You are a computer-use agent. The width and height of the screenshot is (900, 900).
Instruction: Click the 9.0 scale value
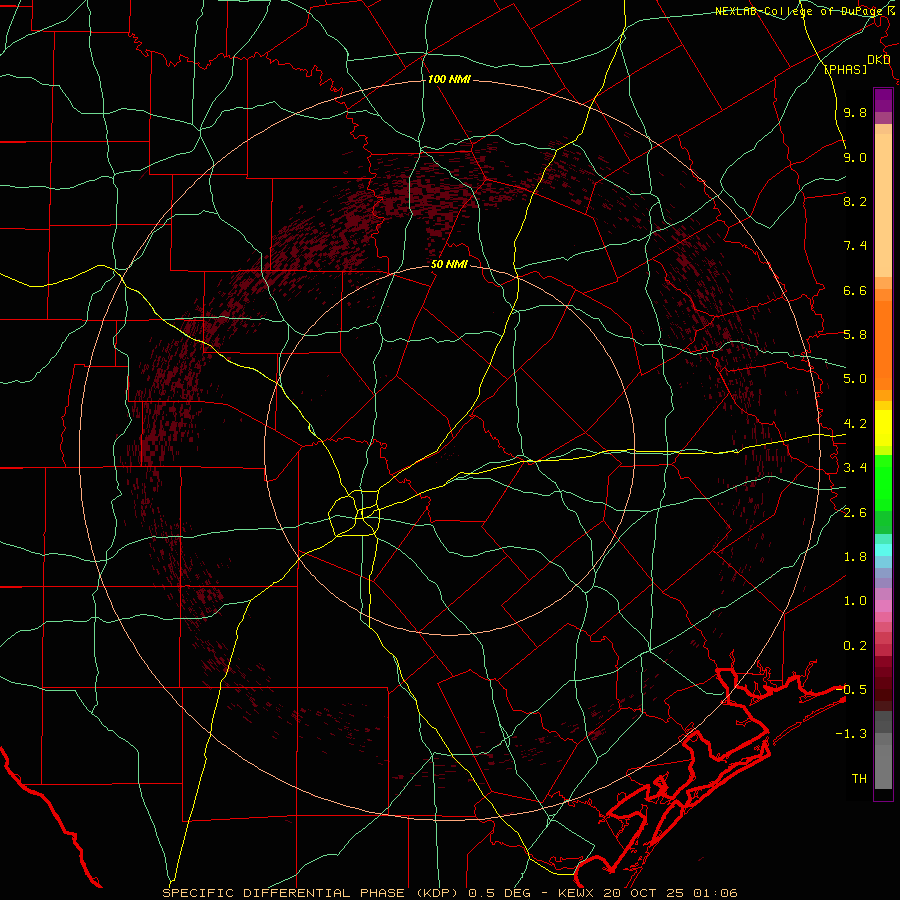click(x=855, y=157)
